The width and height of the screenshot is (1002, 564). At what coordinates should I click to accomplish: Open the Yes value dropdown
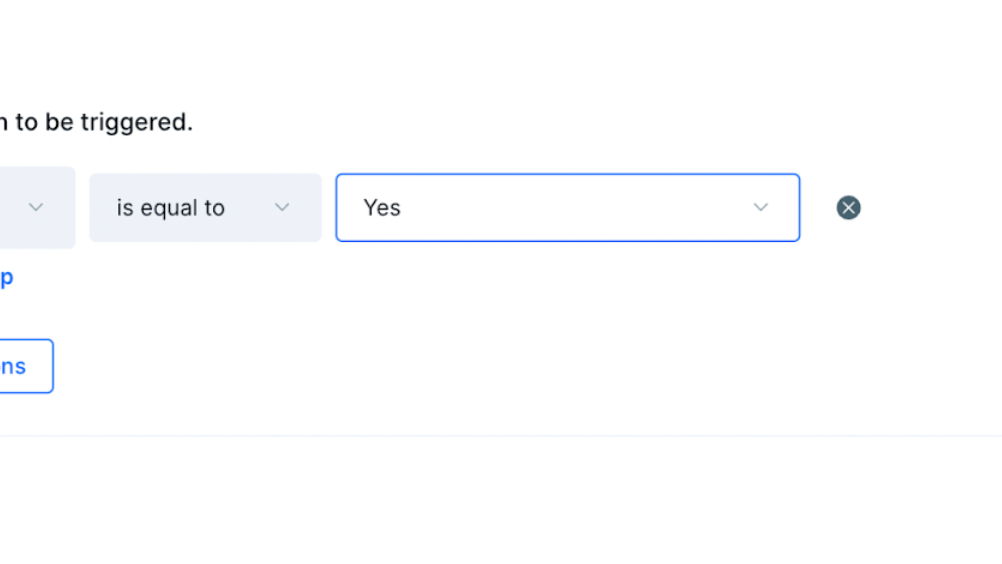[567, 208]
